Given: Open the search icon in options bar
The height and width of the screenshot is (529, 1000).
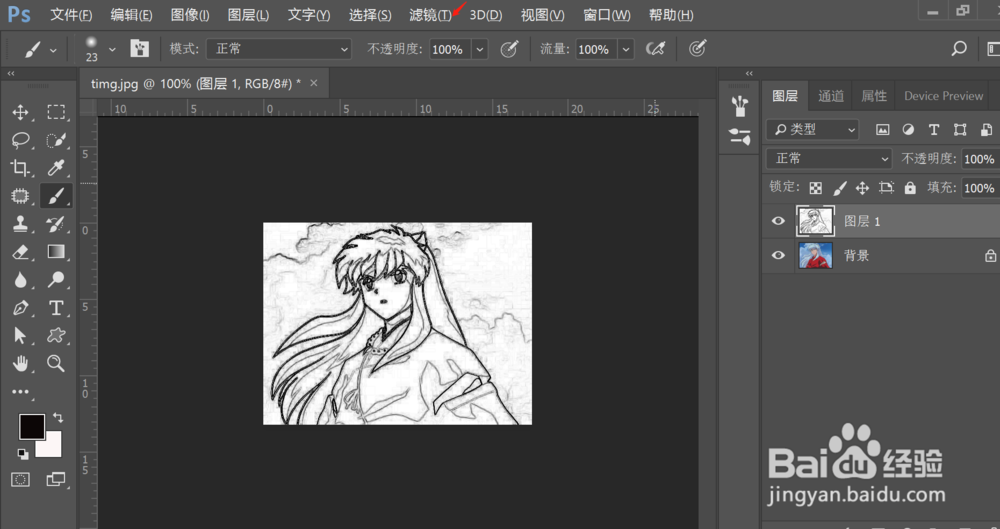Looking at the screenshot, I should pyautogui.click(x=959, y=48).
